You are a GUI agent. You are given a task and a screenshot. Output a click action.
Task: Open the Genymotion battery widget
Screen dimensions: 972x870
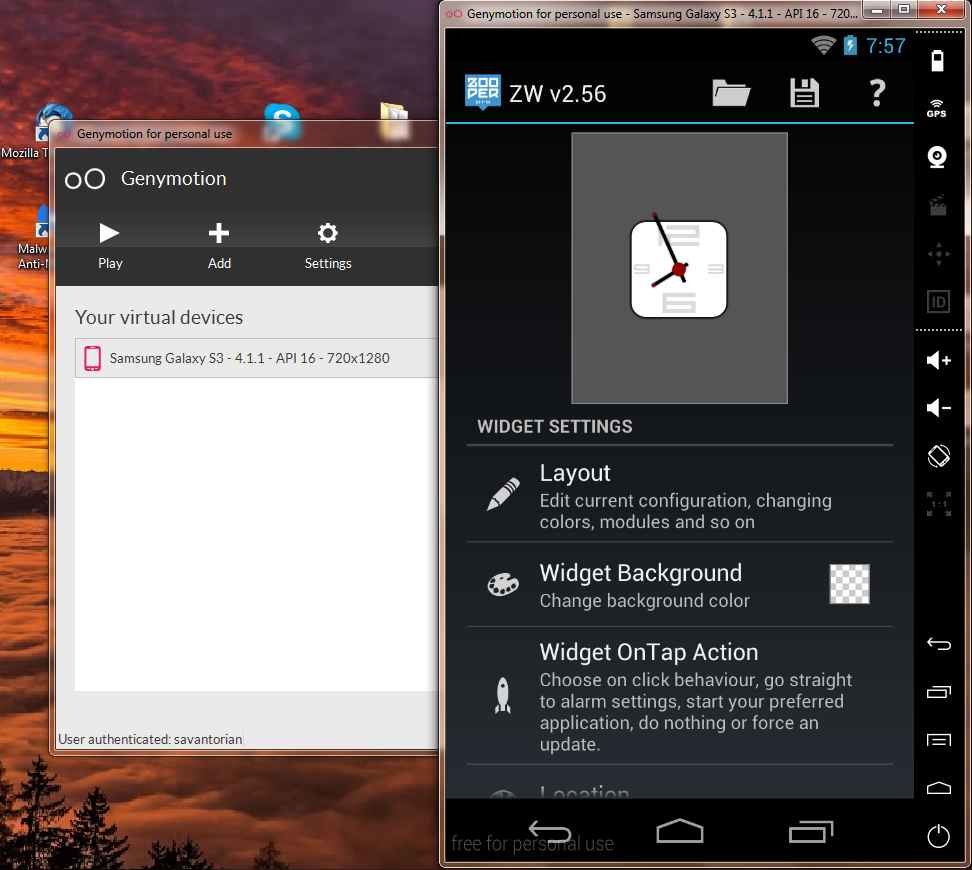[x=937, y=61]
